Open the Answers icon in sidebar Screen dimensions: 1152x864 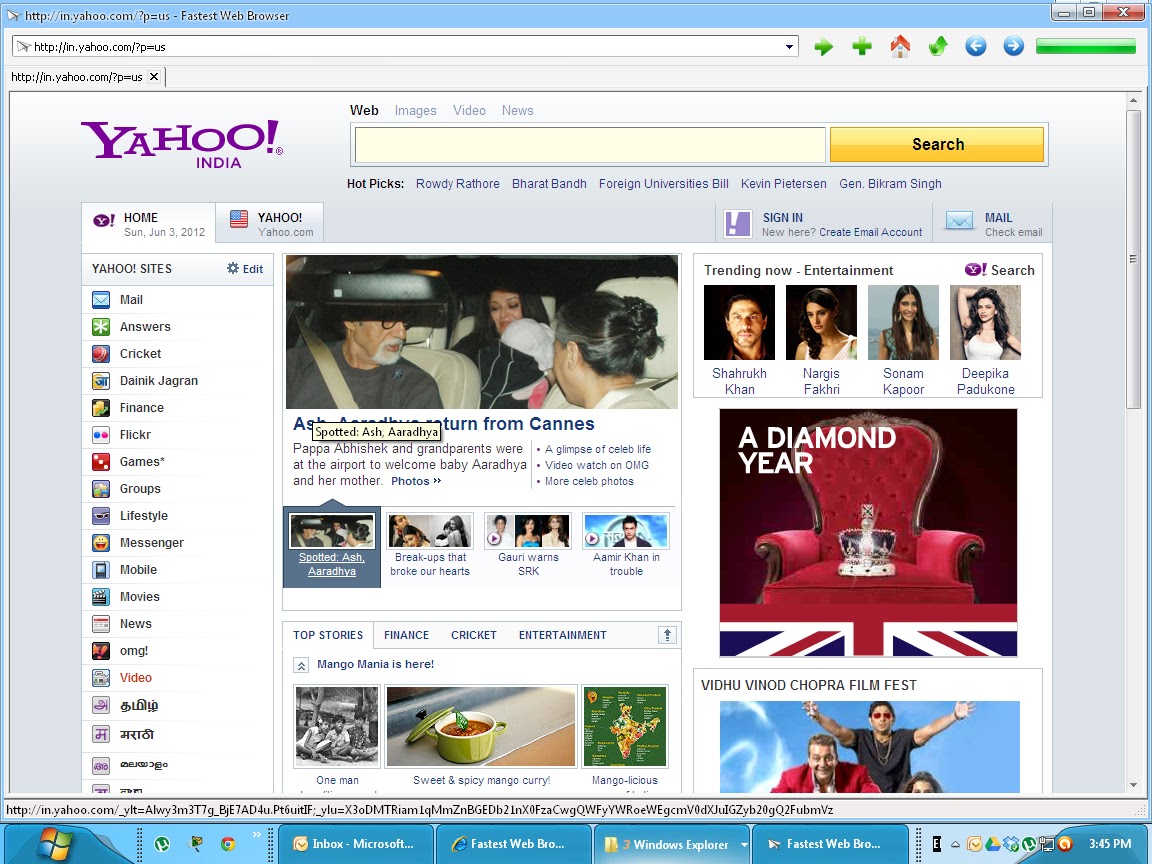pyautogui.click(x=101, y=327)
